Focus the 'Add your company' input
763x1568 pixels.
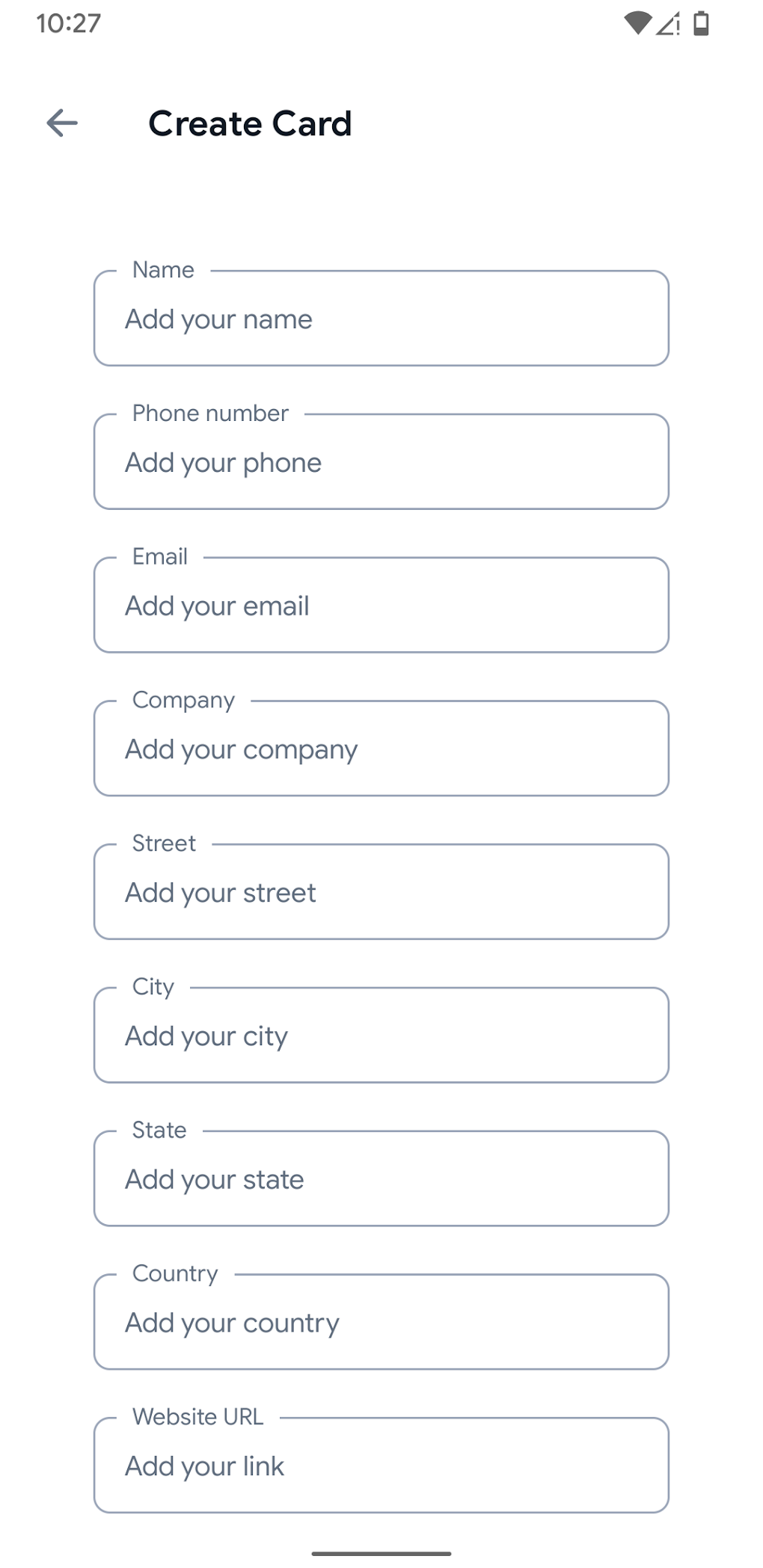pyautogui.click(x=381, y=749)
